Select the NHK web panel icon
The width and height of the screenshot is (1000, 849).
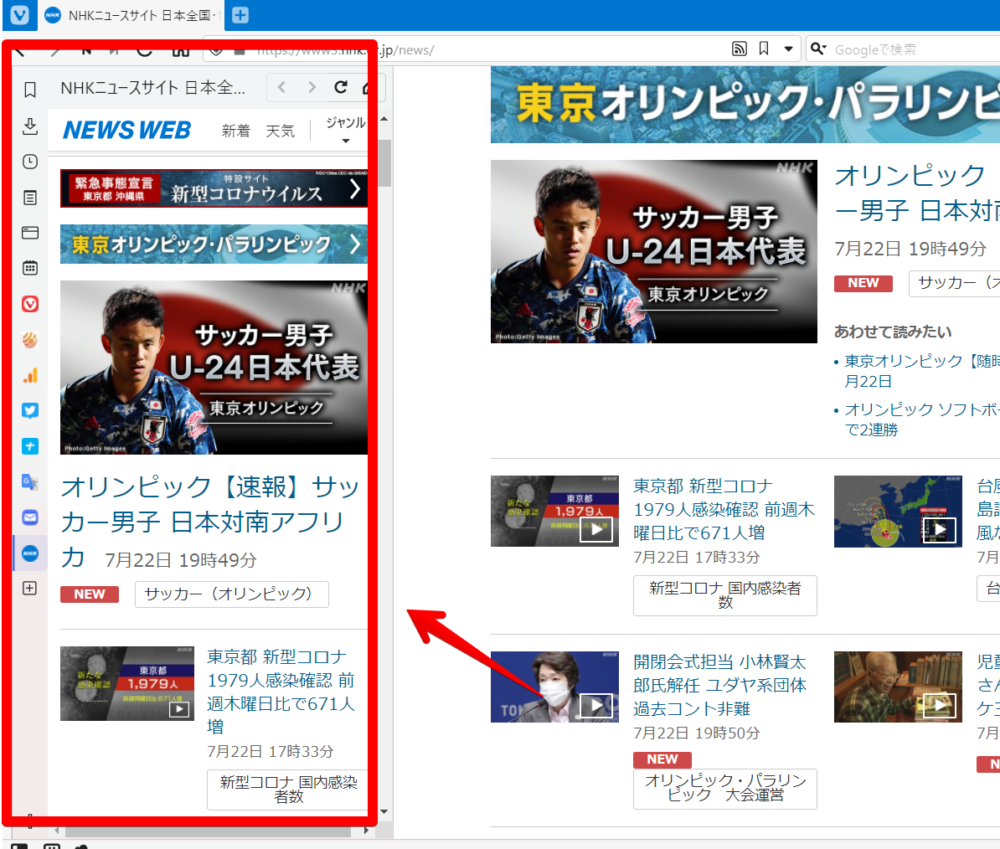(30, 553)
